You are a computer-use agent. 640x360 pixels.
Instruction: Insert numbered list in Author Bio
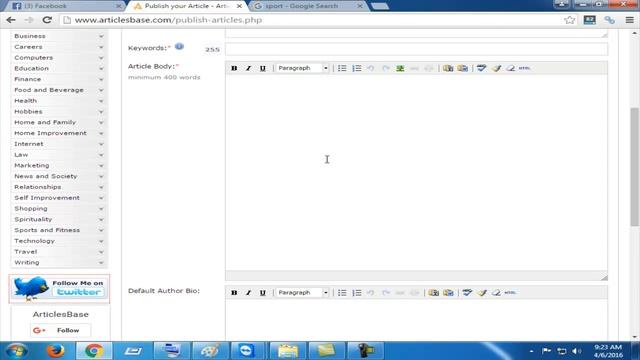click(x=357, y=293)
